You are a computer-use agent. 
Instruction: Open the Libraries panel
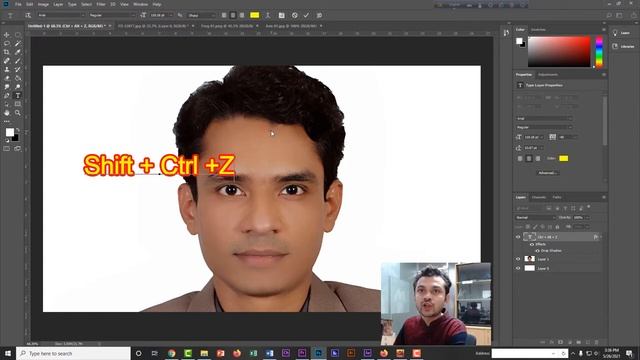pyautogui.click(x=623, y=47)
